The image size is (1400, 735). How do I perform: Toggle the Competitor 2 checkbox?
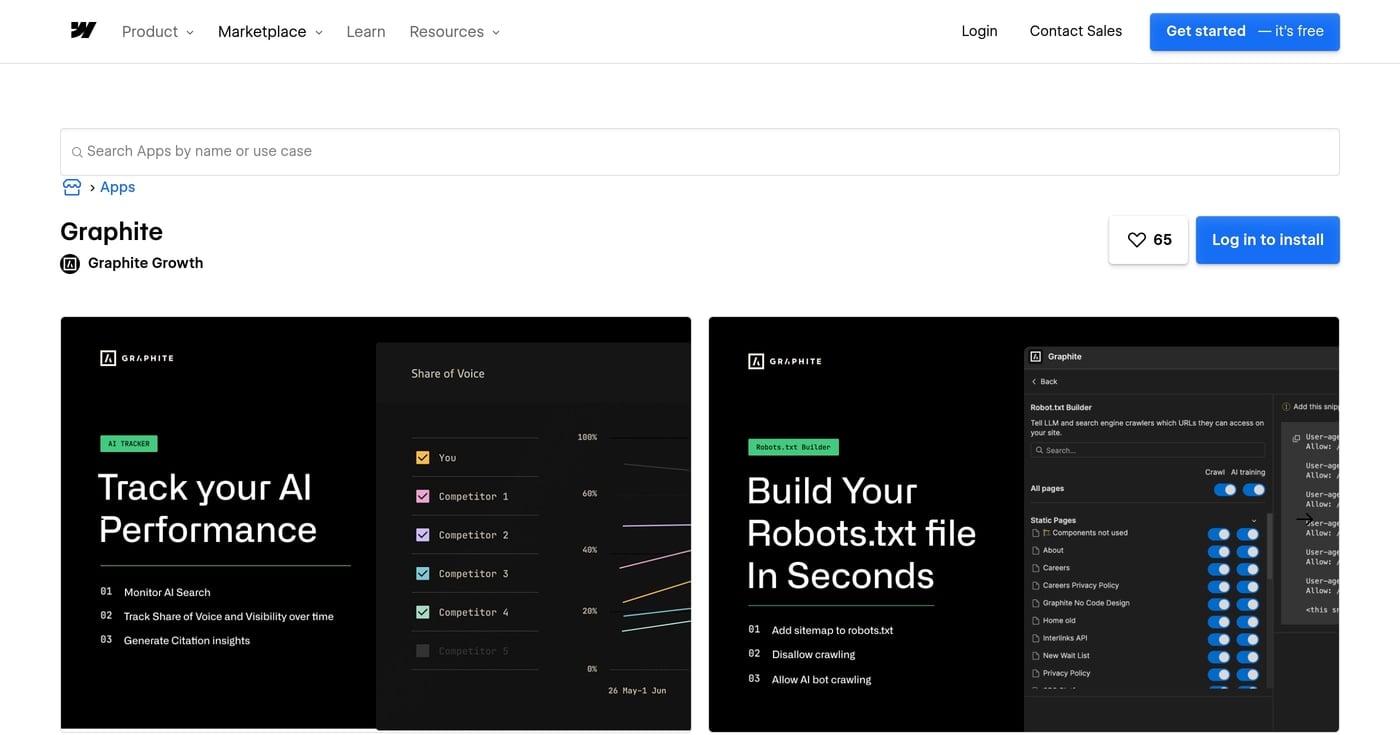[x=422, y=535]
